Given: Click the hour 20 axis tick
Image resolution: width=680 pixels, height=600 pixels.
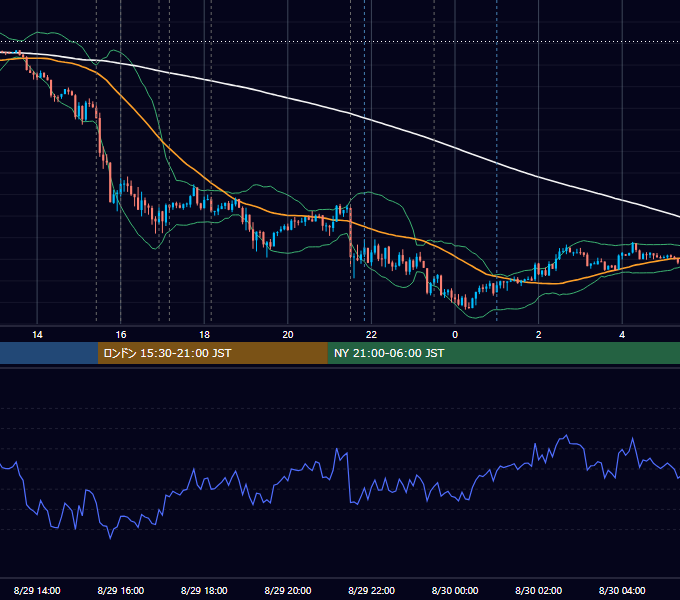Looking at the screenshot, I should tap(288, 335).
